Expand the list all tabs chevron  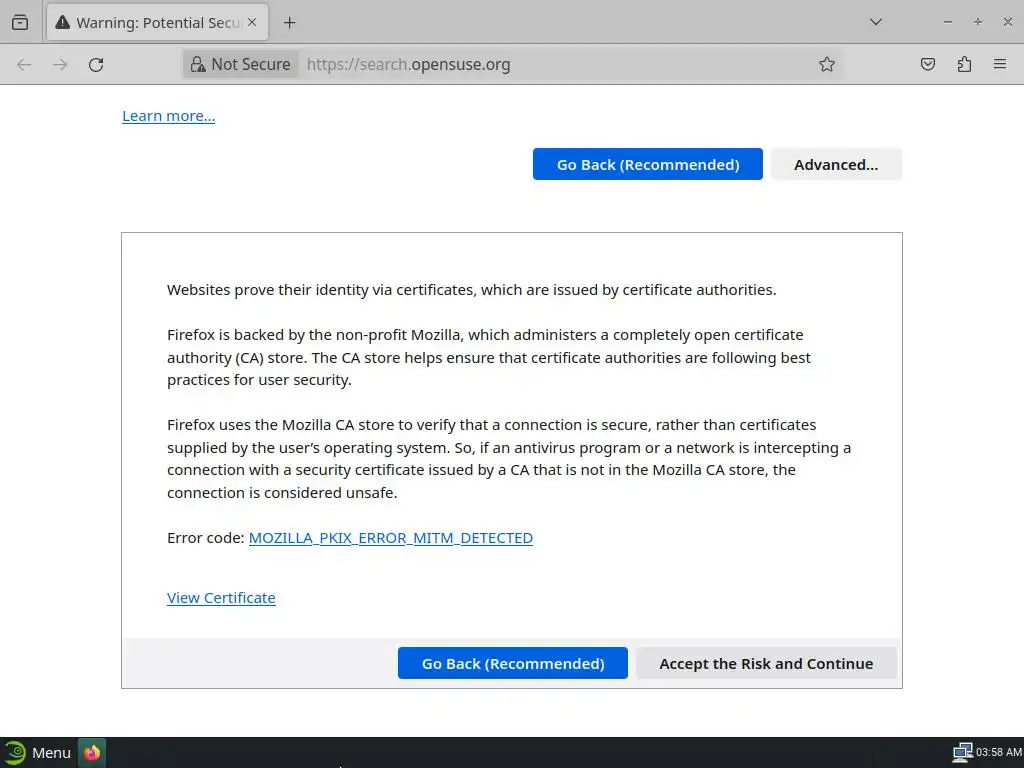click(876, 22)
